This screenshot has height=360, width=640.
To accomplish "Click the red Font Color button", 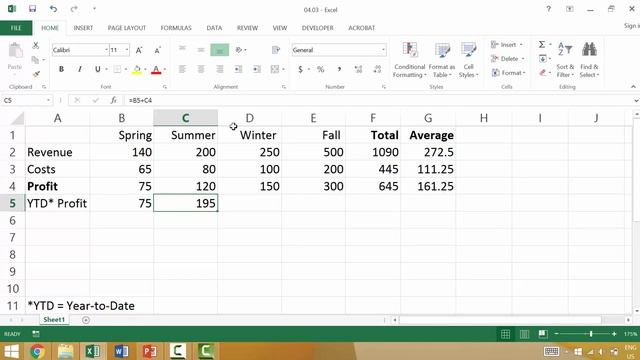I will (x=156, y=69).
